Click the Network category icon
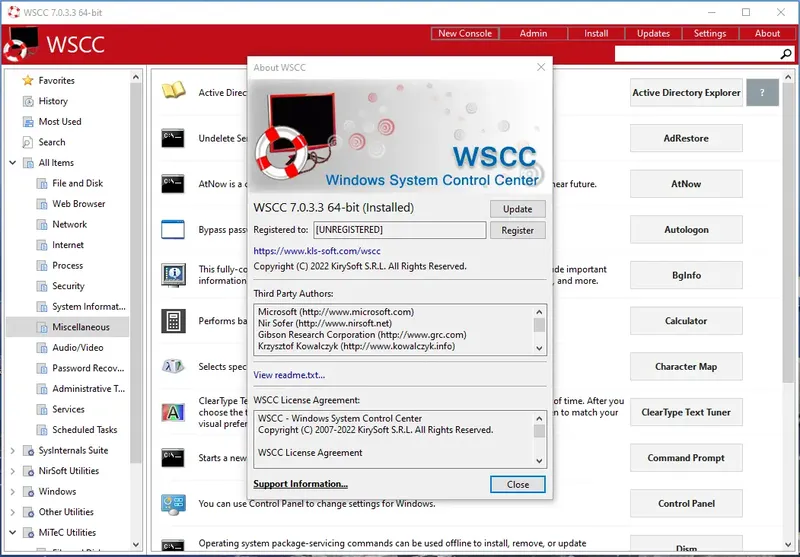 (42, 224)
